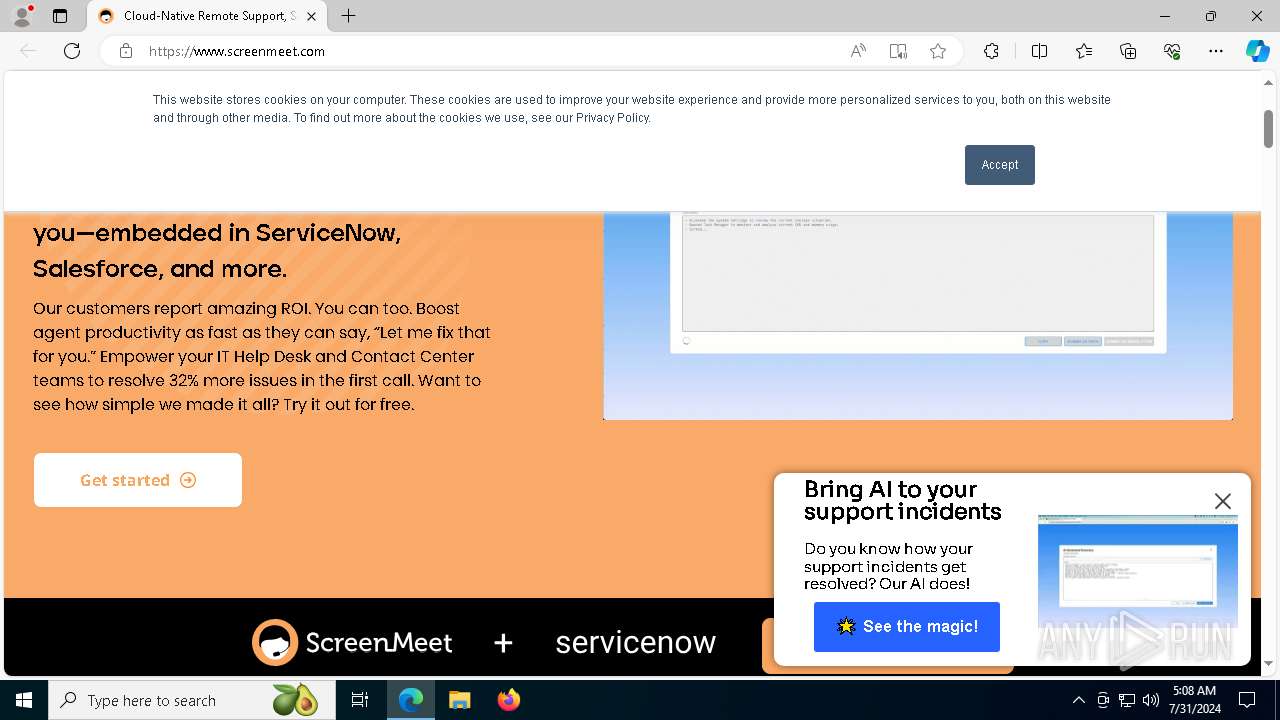Click the text 'Salesforce, and more.'
The image size is (1280, 720).
coord(160,269)
